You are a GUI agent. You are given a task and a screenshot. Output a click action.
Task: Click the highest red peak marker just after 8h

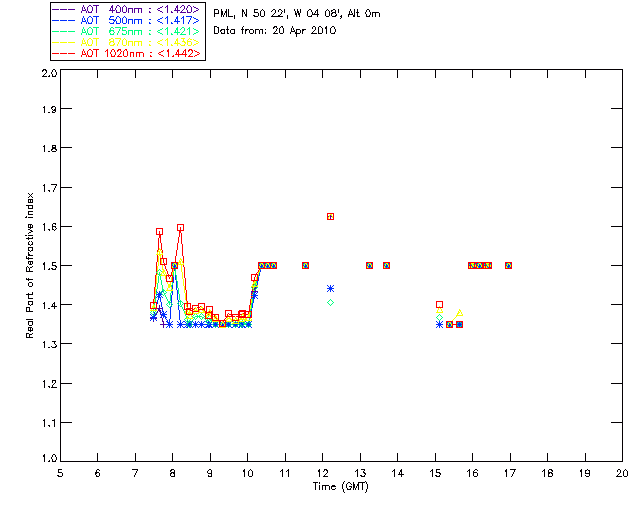coord(180,227)
